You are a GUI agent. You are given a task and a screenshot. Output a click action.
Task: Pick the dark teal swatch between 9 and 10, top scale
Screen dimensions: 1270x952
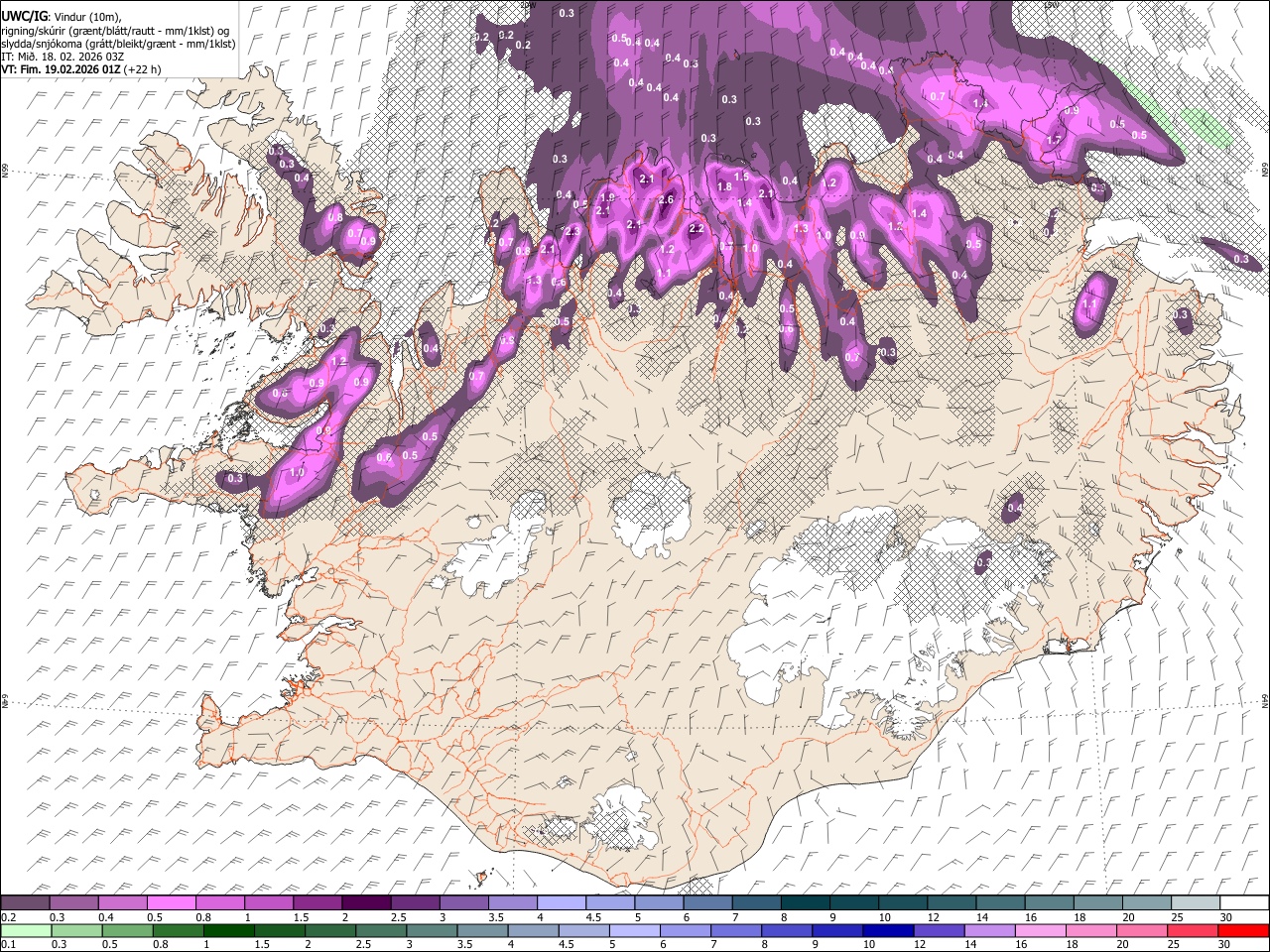pos(853,902)
